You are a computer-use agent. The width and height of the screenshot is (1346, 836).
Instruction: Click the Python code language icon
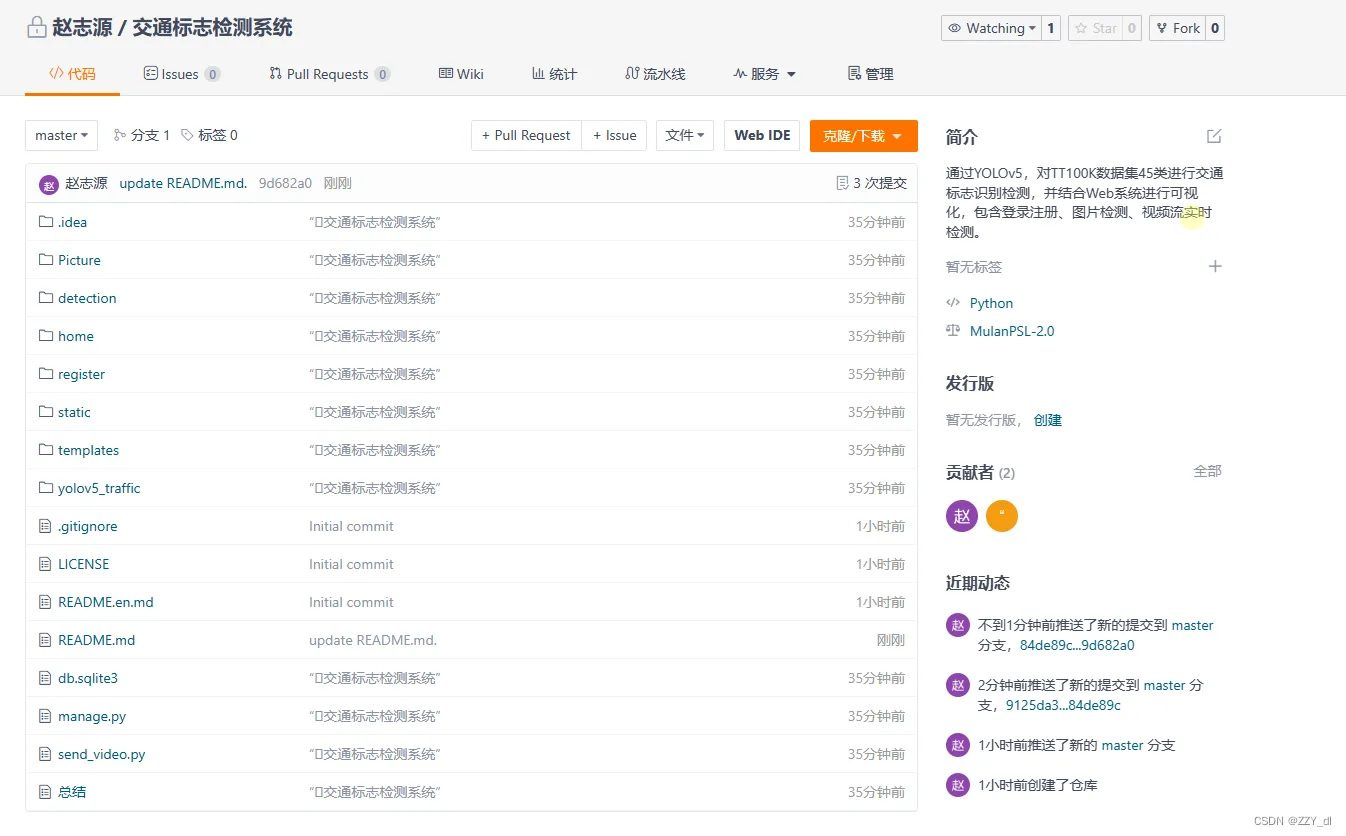(953, 303)
